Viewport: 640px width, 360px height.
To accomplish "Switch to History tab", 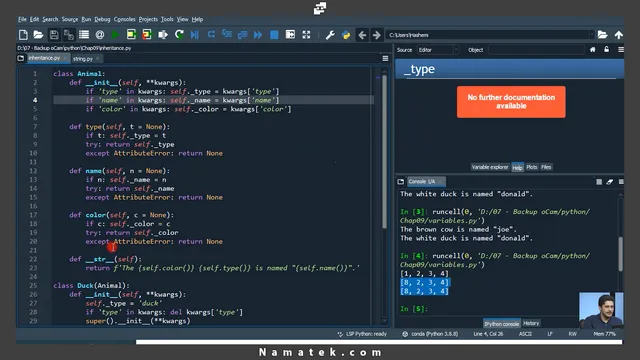I will click(531, 323).
